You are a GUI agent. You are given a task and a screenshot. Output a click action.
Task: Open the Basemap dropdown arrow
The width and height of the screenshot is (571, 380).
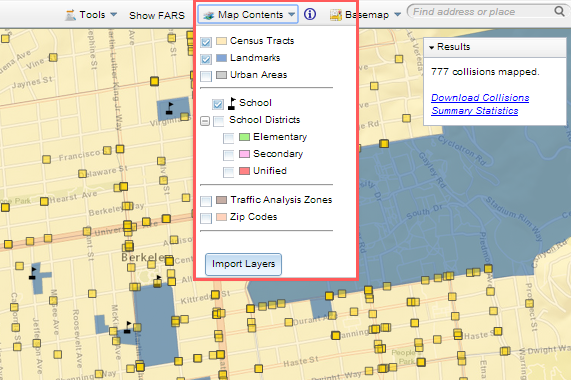(398, 15)
